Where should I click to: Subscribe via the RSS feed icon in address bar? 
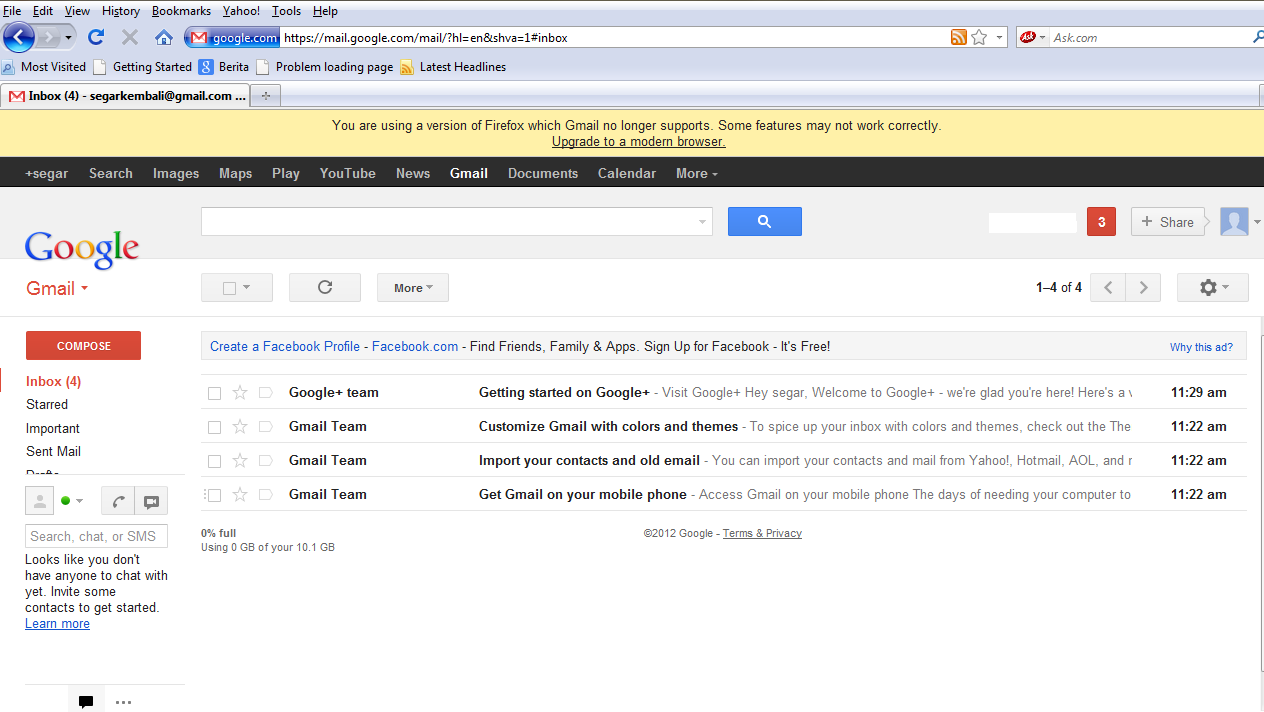tap(958, 37)
